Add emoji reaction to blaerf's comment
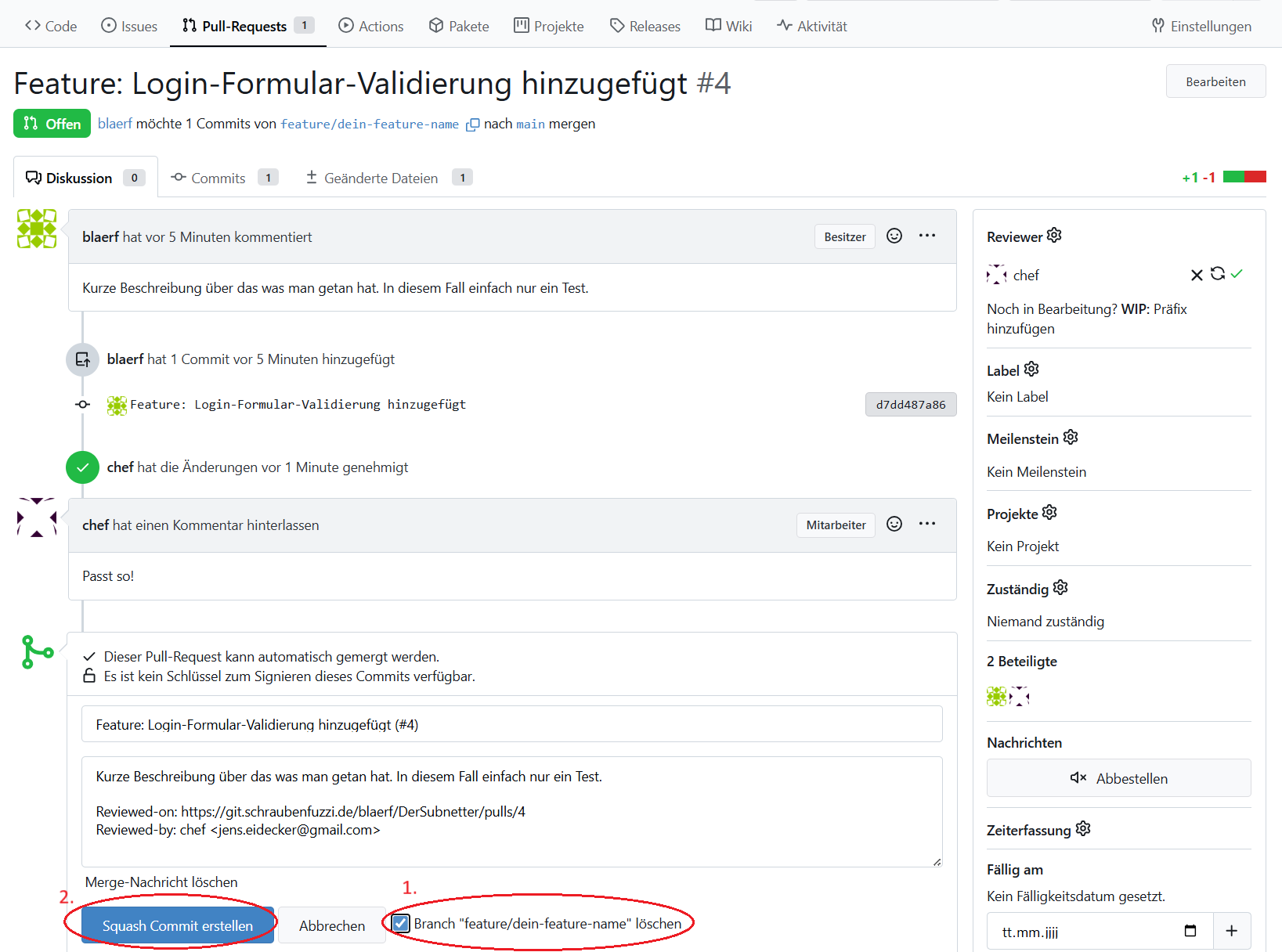The width and height of the screenshot is (1282, 952). pos(894,236)
